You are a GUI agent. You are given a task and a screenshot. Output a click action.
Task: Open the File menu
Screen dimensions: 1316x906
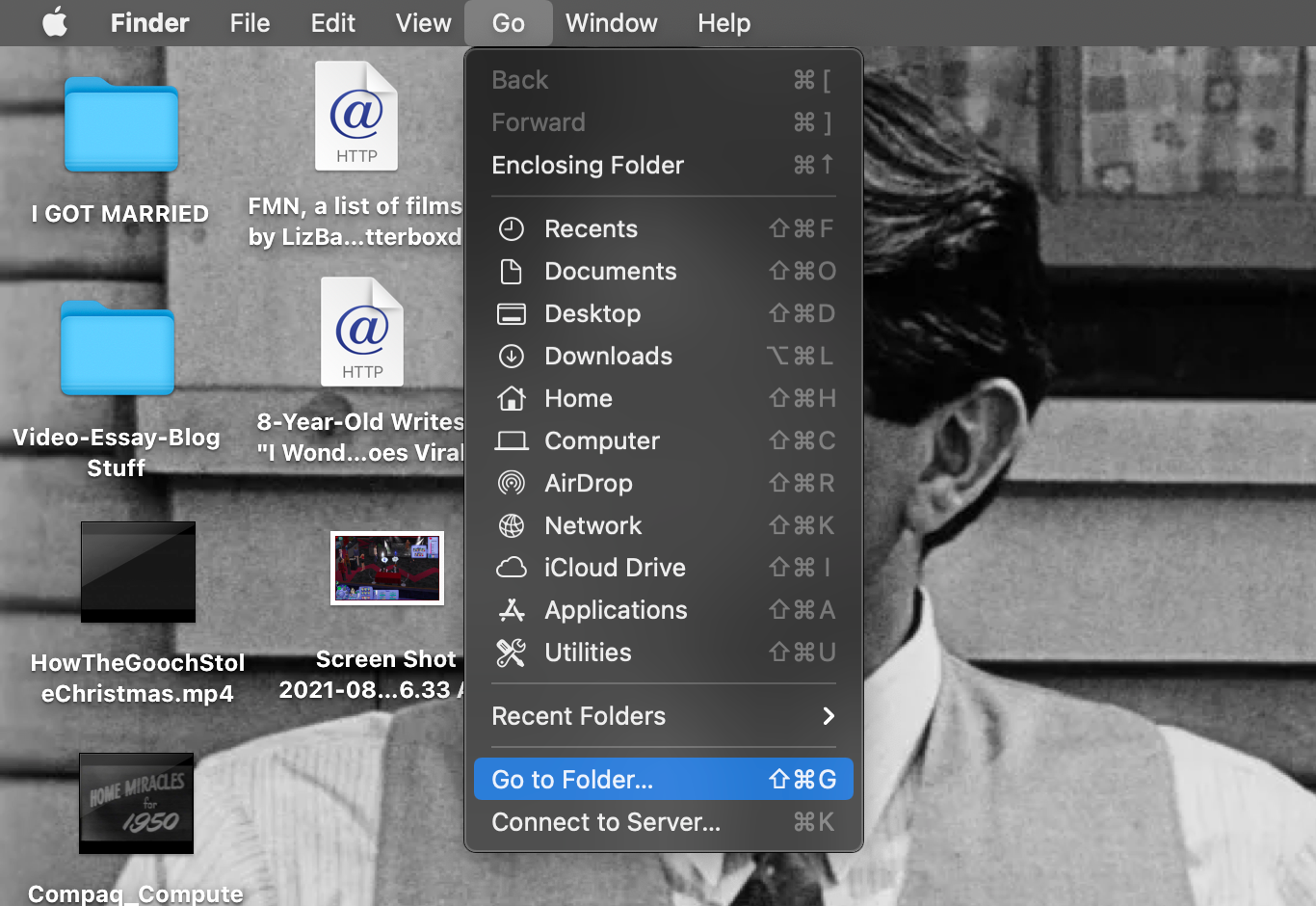[250, 22]
